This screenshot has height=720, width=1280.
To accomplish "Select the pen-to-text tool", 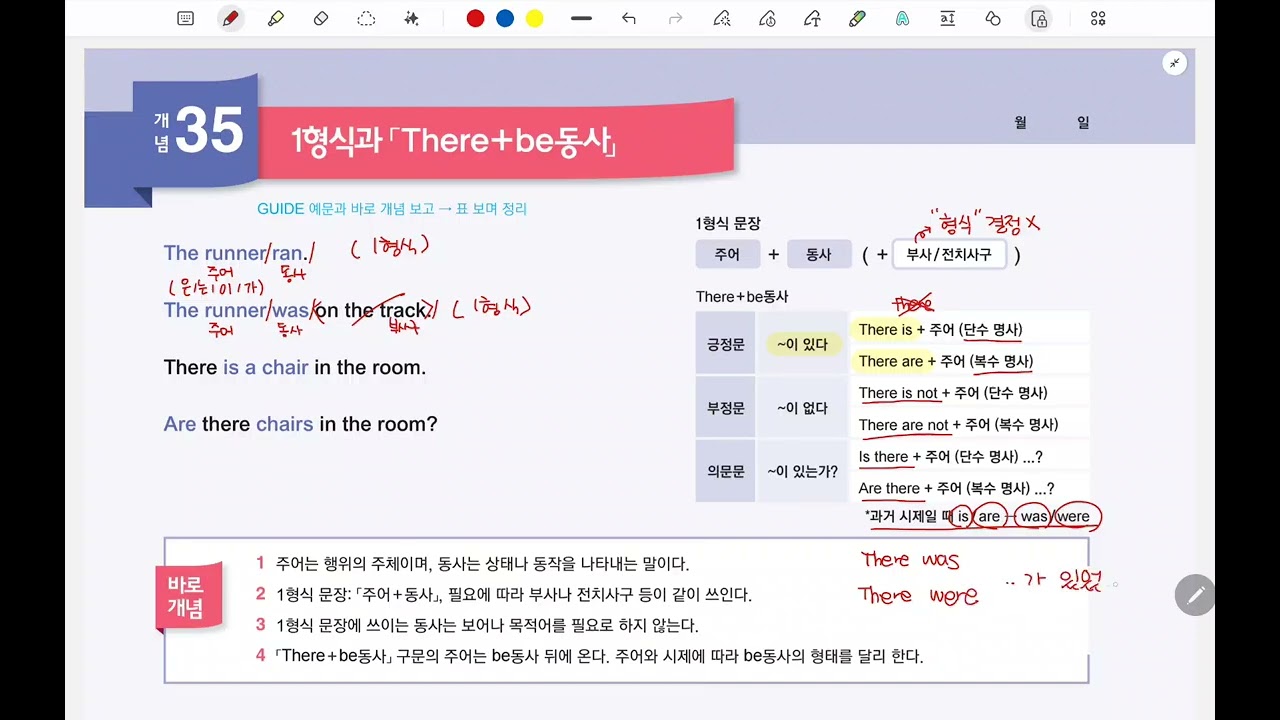I will point(812,18).
